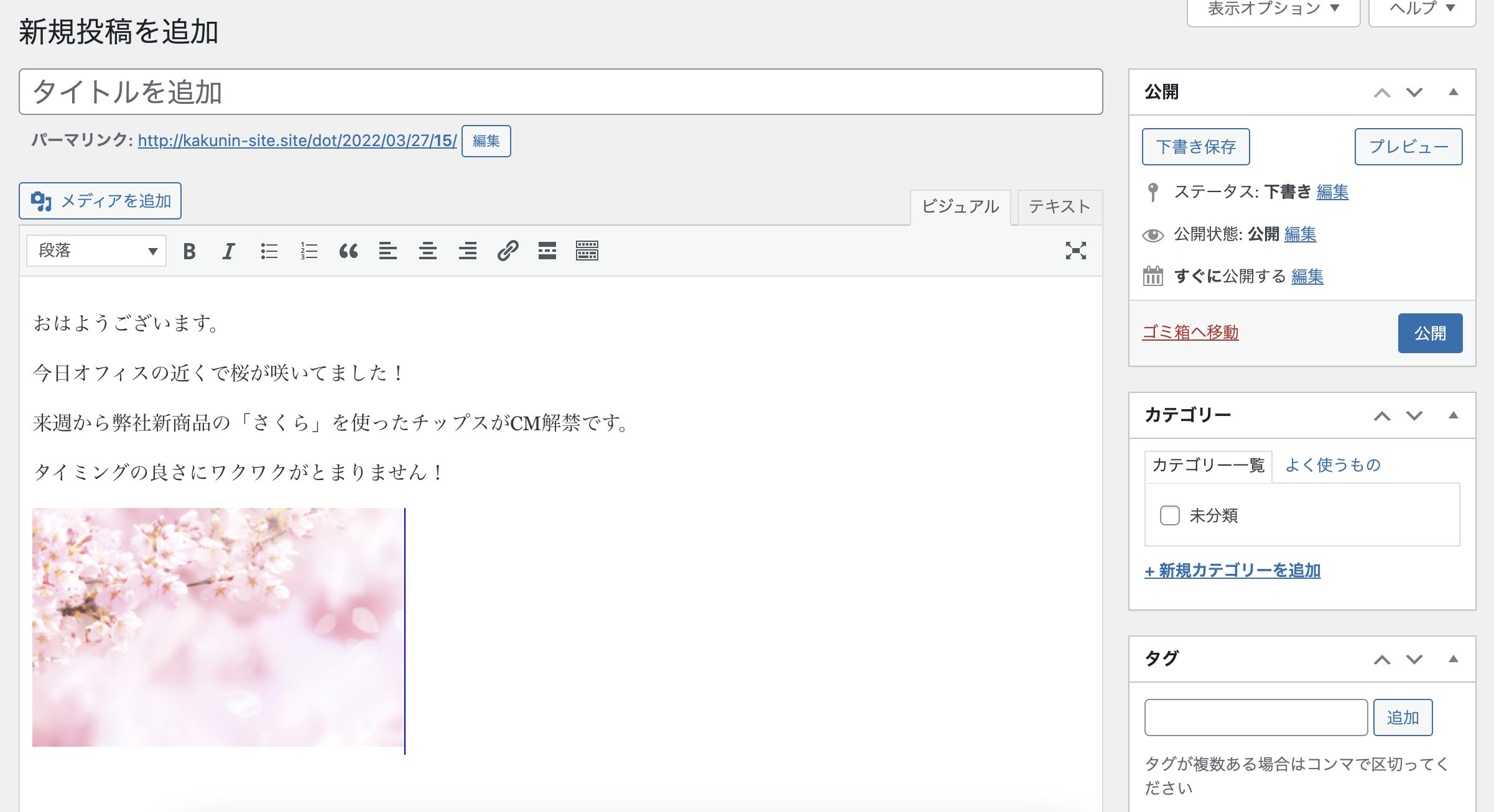This screenshot has height=812, width=1494.
Task: Collapse the 公開 panel with triangle
Action: coord(1454,92)
